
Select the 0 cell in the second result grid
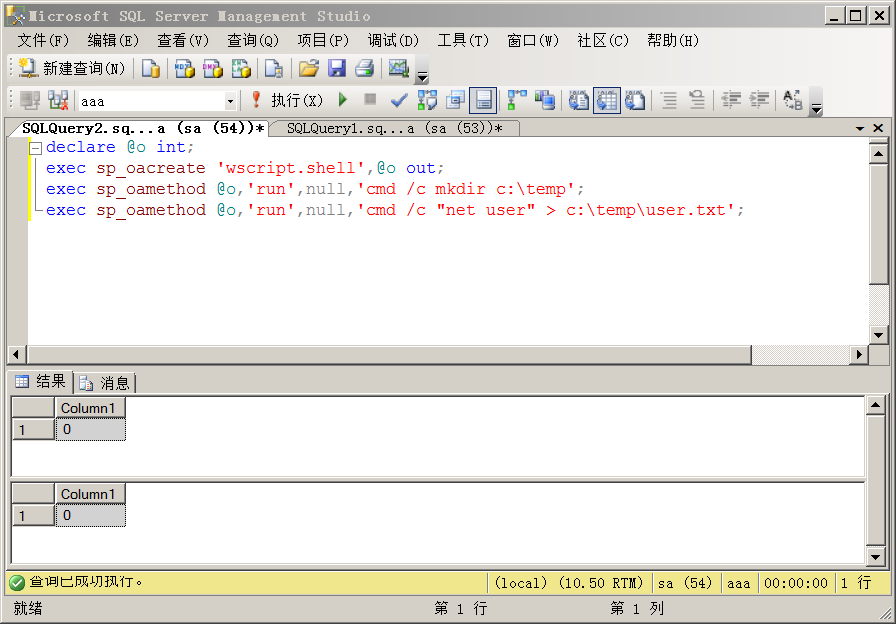pyautogui.click(x=90, y=515)
